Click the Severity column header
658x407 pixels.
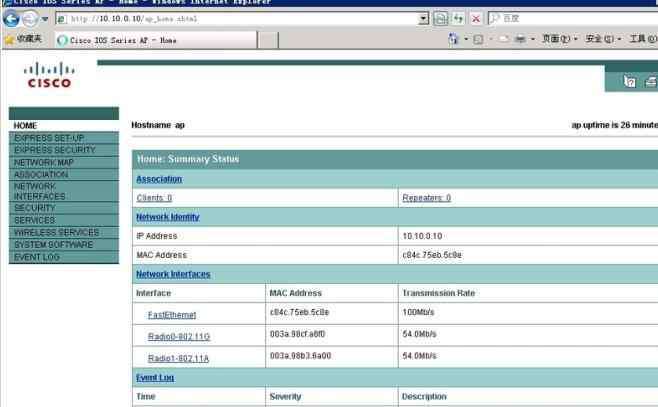[x=285, y=396]
